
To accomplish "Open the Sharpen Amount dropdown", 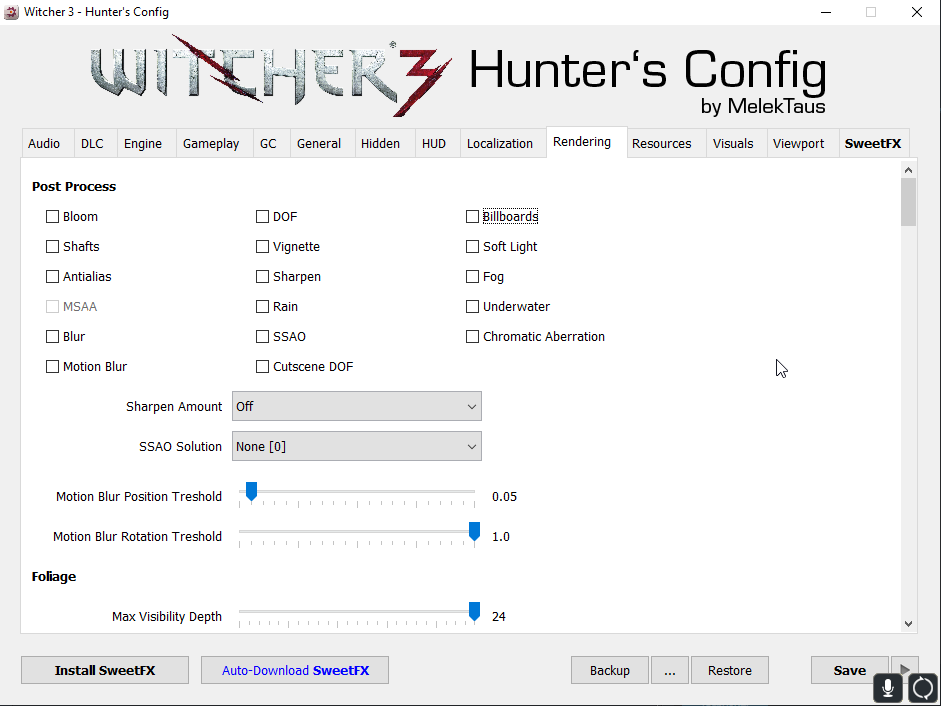I will pyautogui.click(x=356, y=406).
